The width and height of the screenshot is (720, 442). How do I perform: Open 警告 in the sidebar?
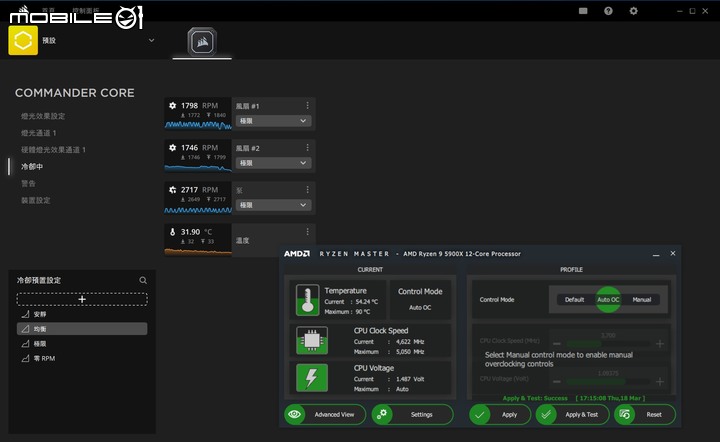pyautogui.click(x=28, y=184)
